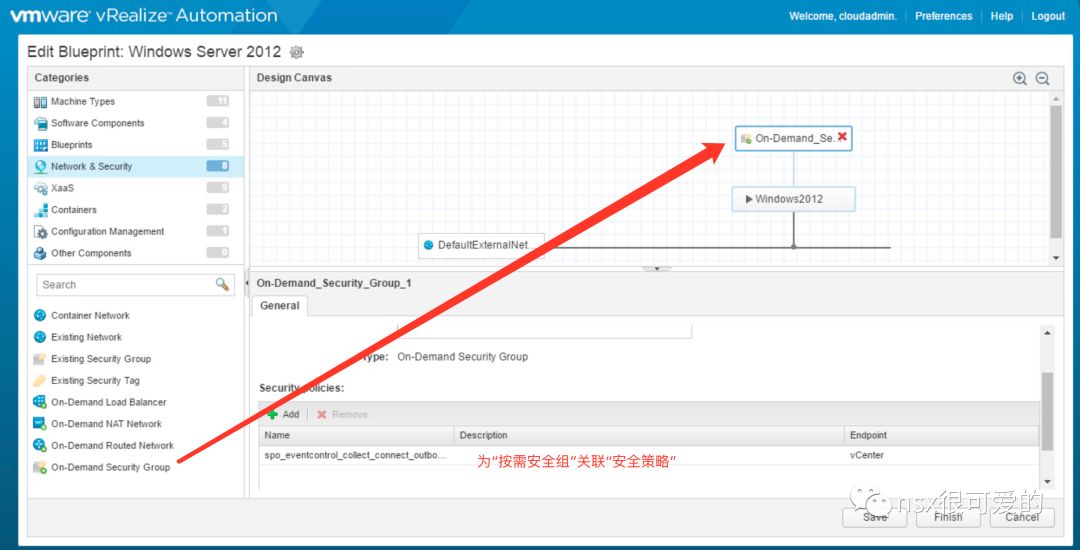Click the Network & Security globe icon
This screenshot has height=550, width=1080.
click(x=41, y=167)
